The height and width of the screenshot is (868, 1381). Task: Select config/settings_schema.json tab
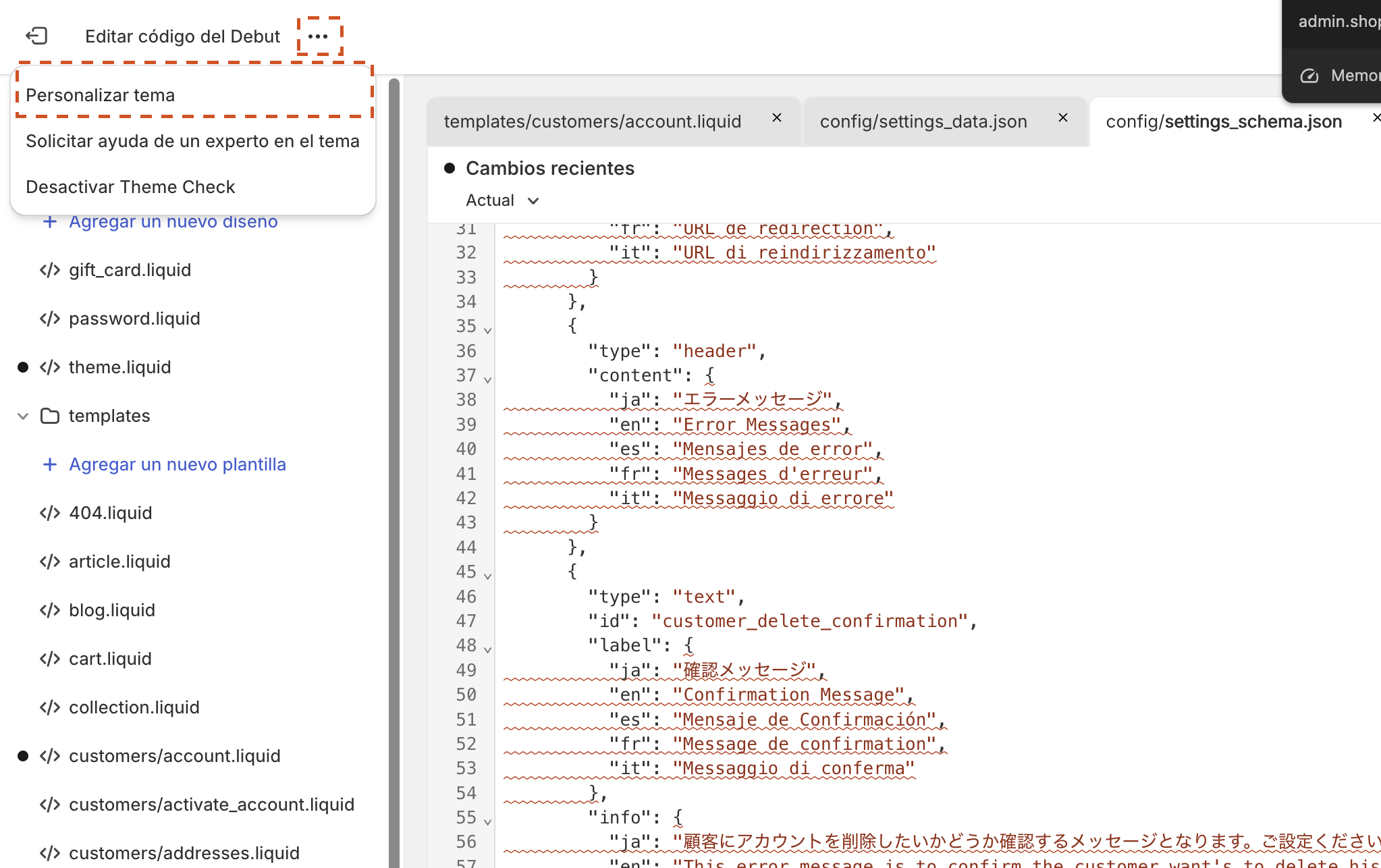pyautogui.click(x=1224, y=121)
